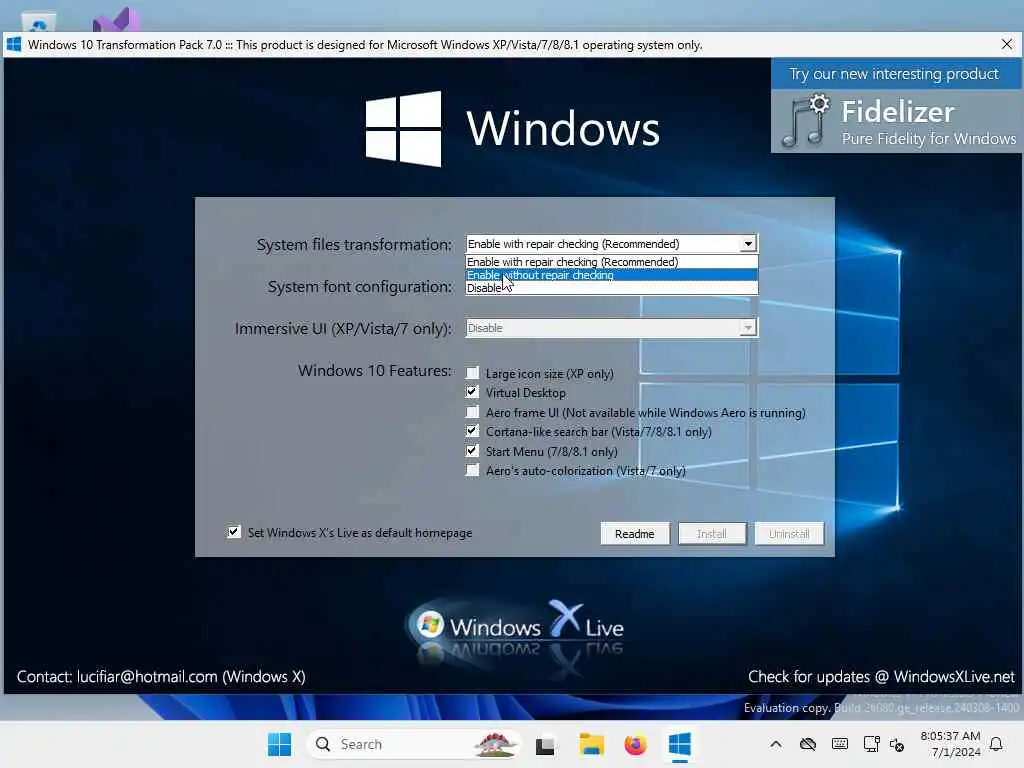Click the Immersive UI (XP/Vista/7 only) label
Image resolution: width=1024 pixels, height=768 pixels.
tap(343, 328)
